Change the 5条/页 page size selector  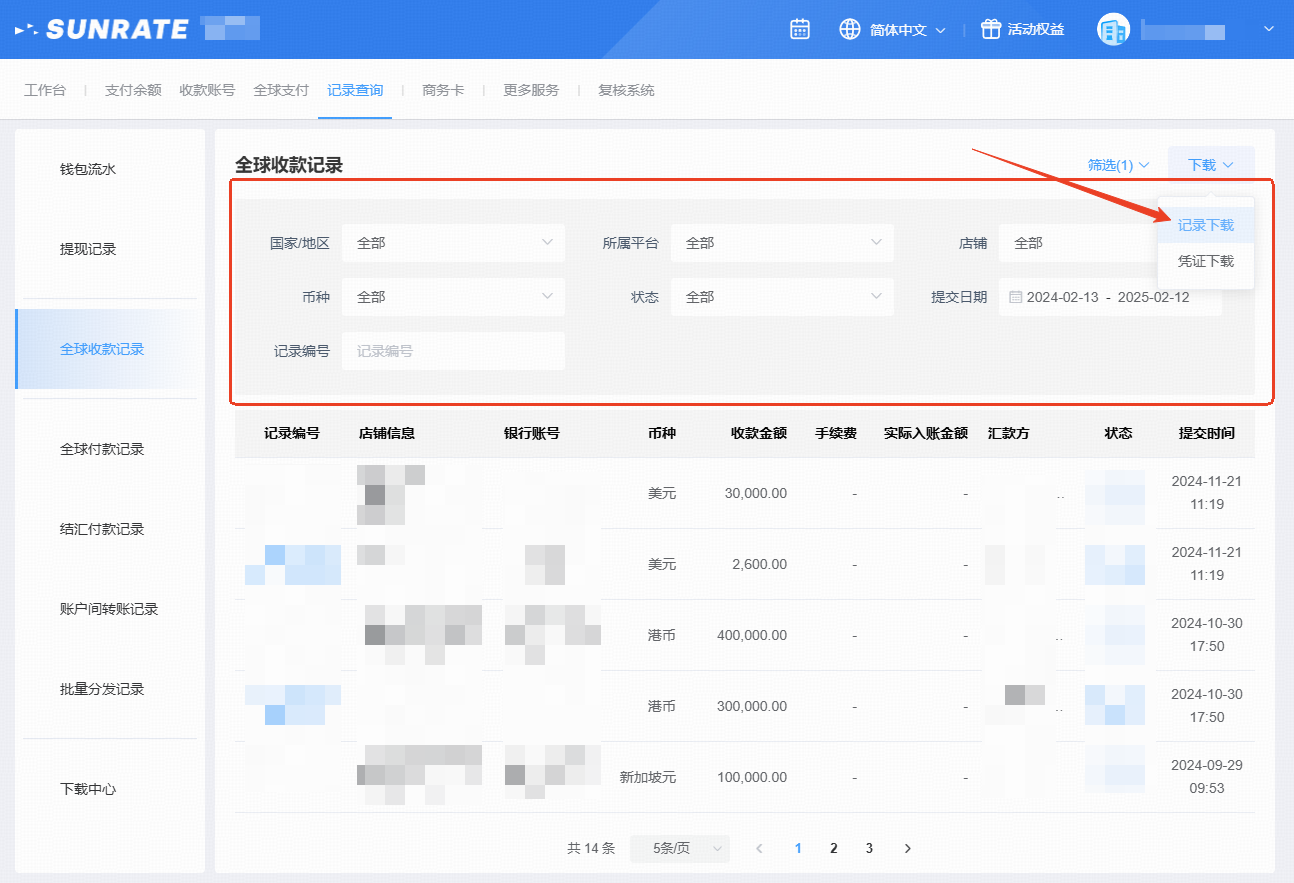coord(679,848)
